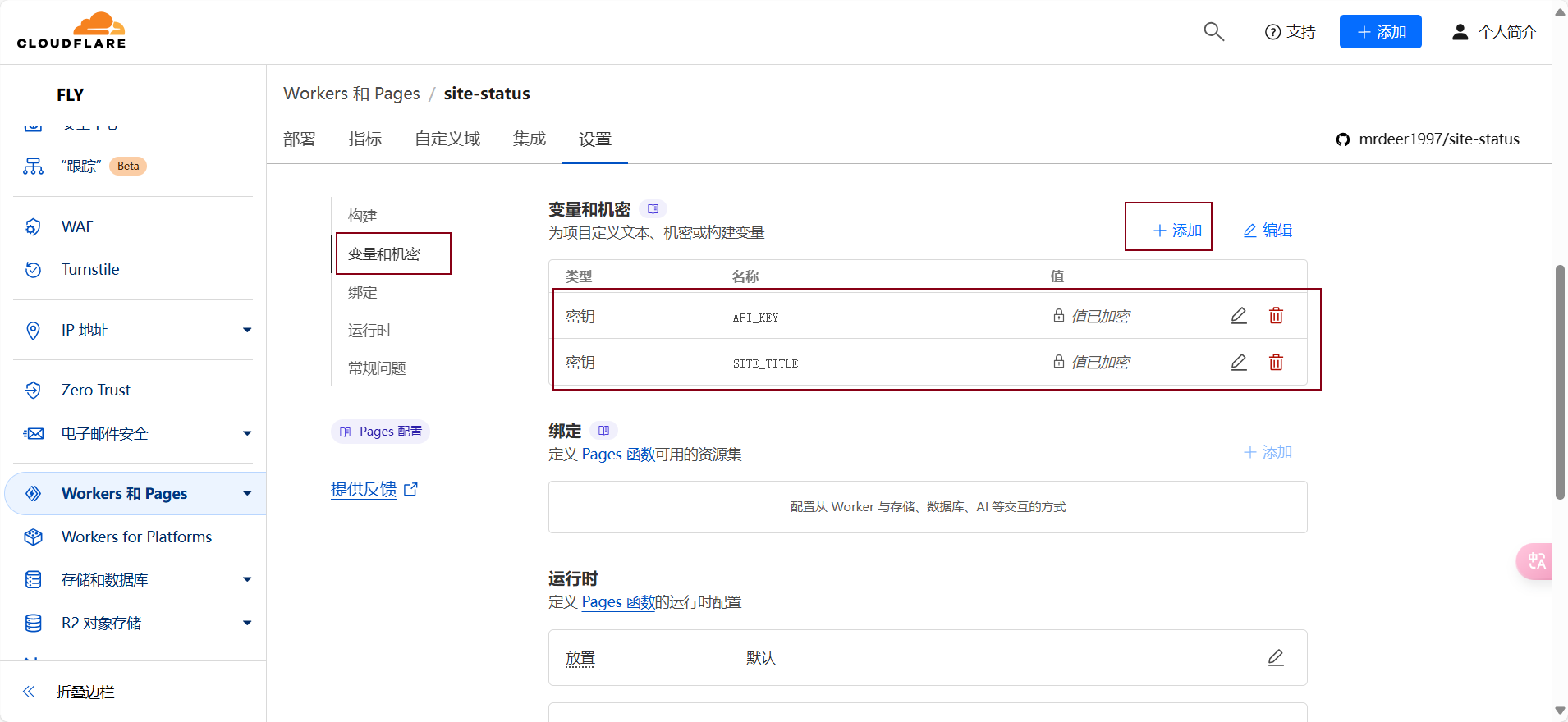1568x722 pixels.
Task: Switch to the 部署 tab
Action: tap(300, 139)
